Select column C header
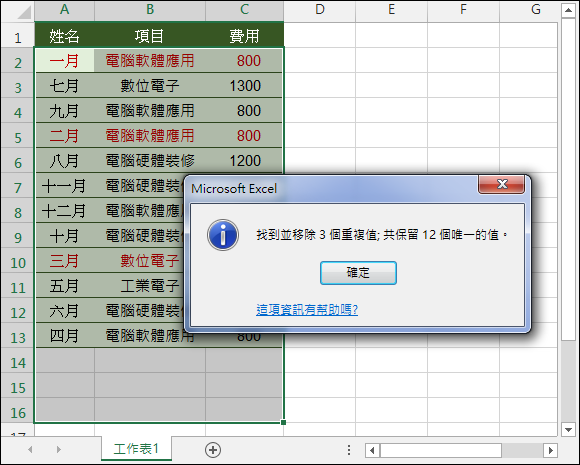 (x=245, y=10)
